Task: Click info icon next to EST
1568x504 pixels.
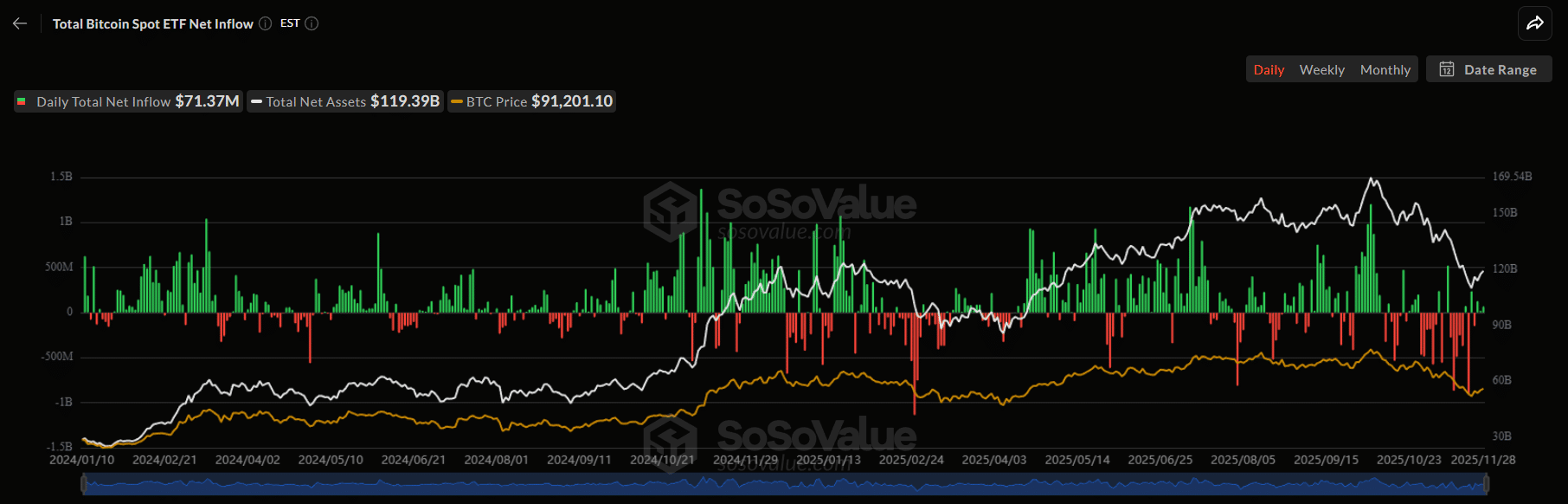Action: click(312, 23)
